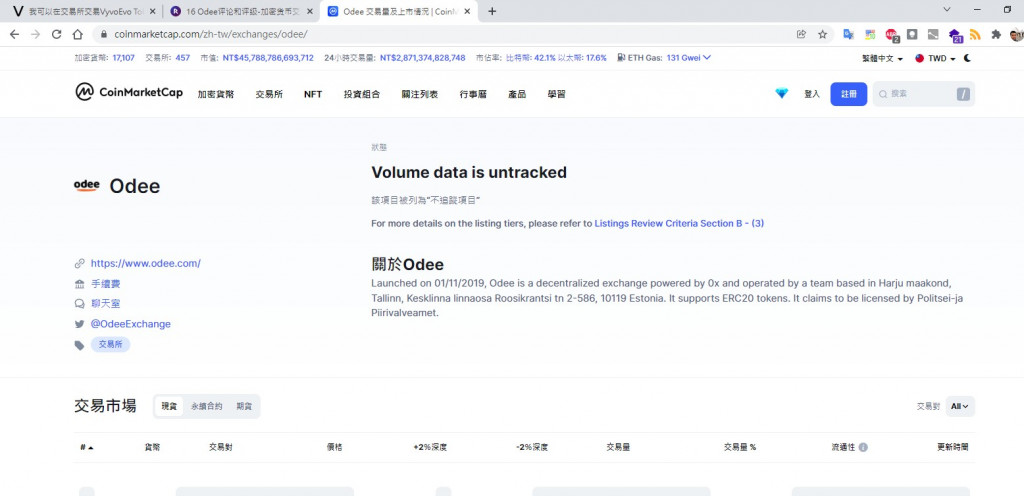Open the 交易對 All filter dropdown

tap(959, 406)
